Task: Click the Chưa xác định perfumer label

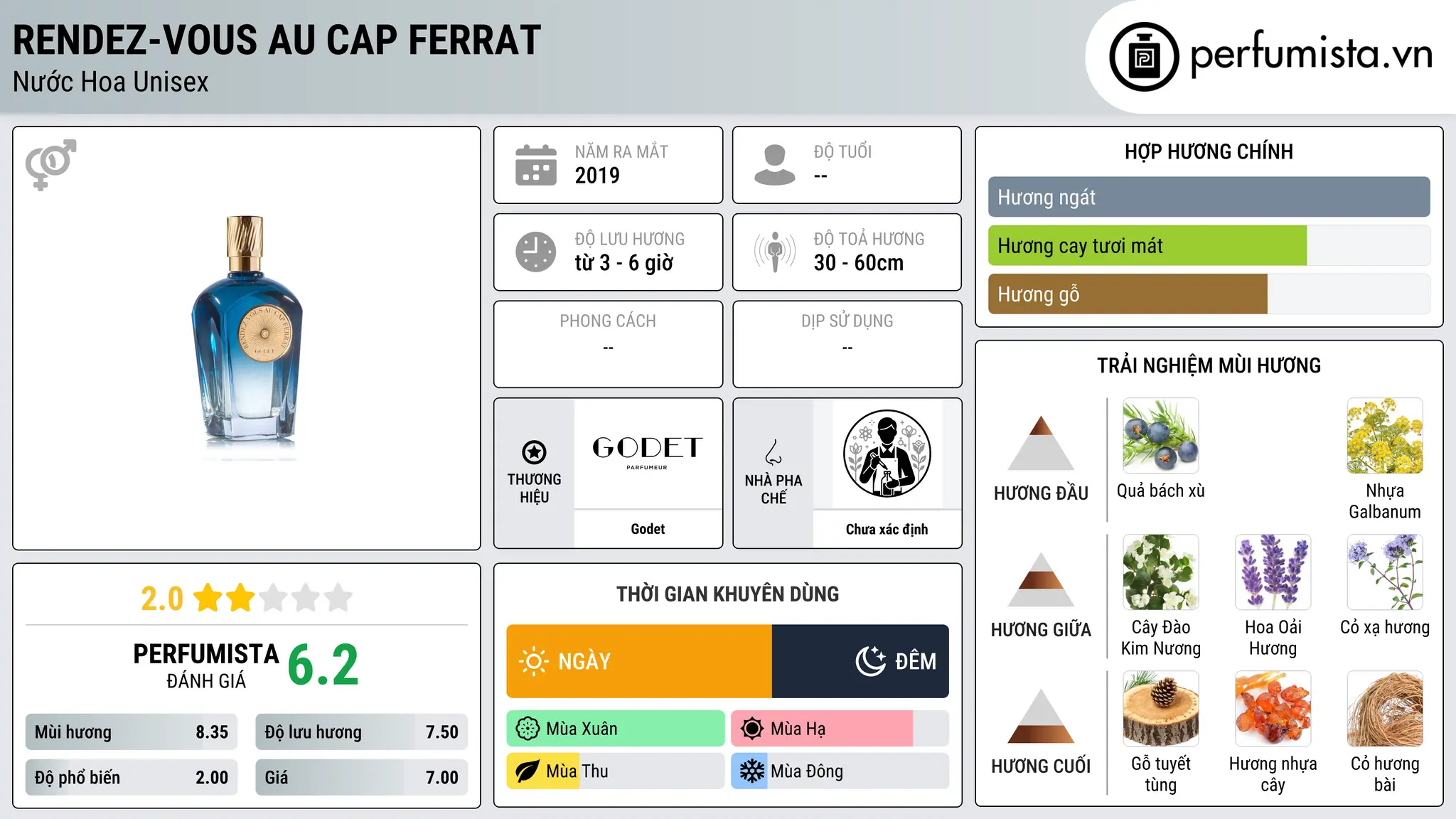Action: coord(887,529)
